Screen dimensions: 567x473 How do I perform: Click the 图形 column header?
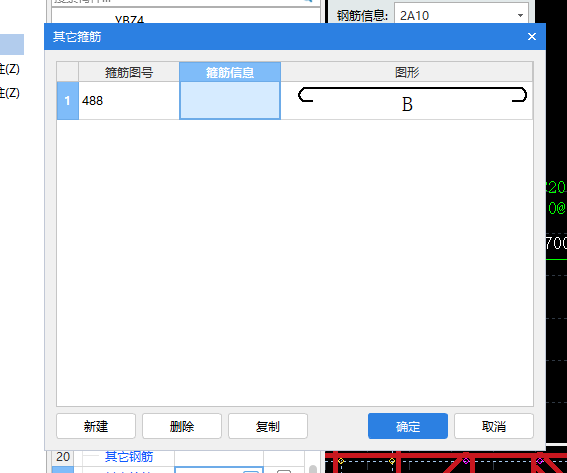click(407, 72)
